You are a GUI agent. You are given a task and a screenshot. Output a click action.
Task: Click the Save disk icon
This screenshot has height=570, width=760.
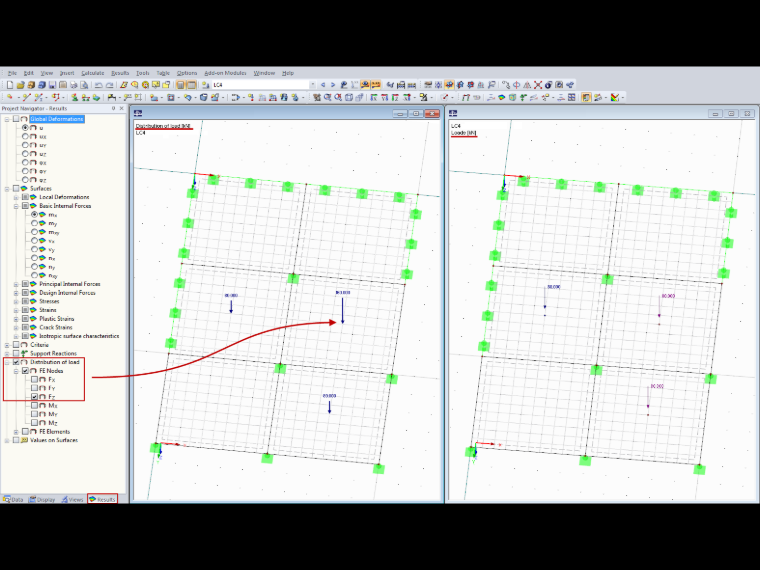[52, 85]
